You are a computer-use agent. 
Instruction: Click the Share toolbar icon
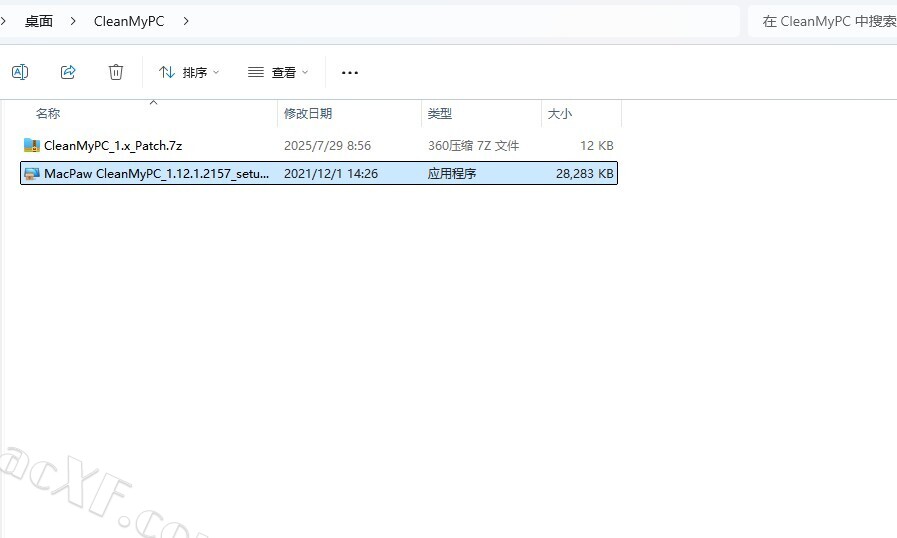tap(68, 72)
